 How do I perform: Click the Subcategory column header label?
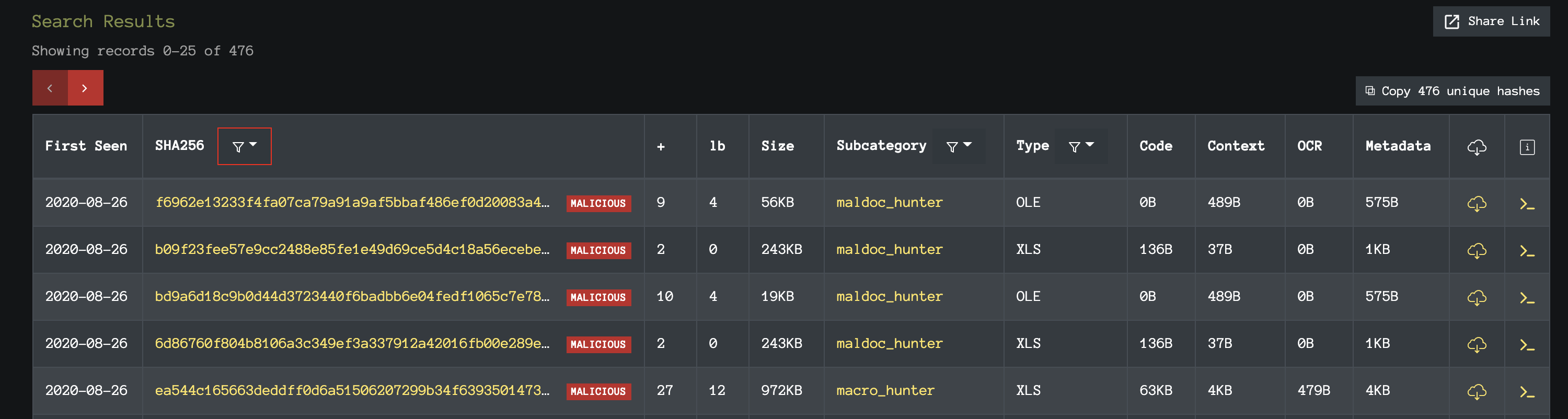(x=881, y=146)
